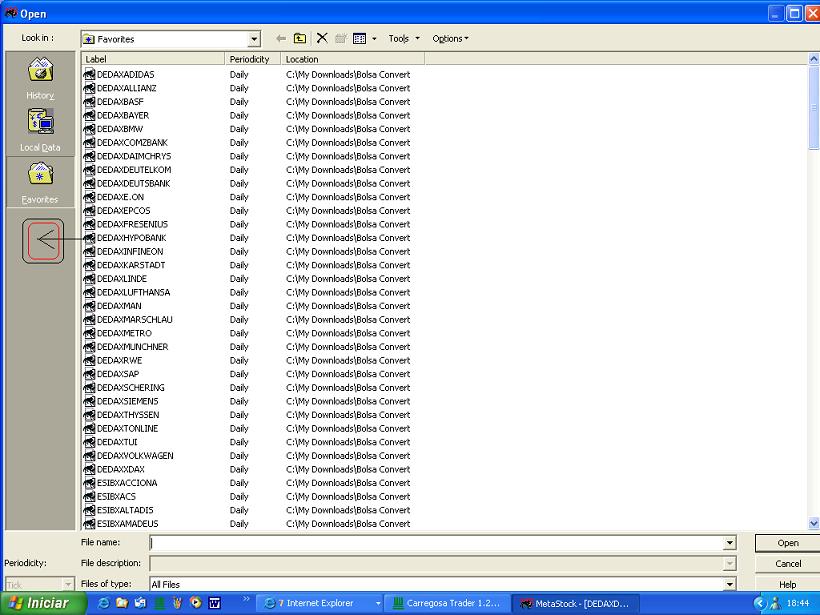This screenshot has height=615, width=820.
Task: Select DEDAXMAN in the list
Action: (x=119, y=305)
